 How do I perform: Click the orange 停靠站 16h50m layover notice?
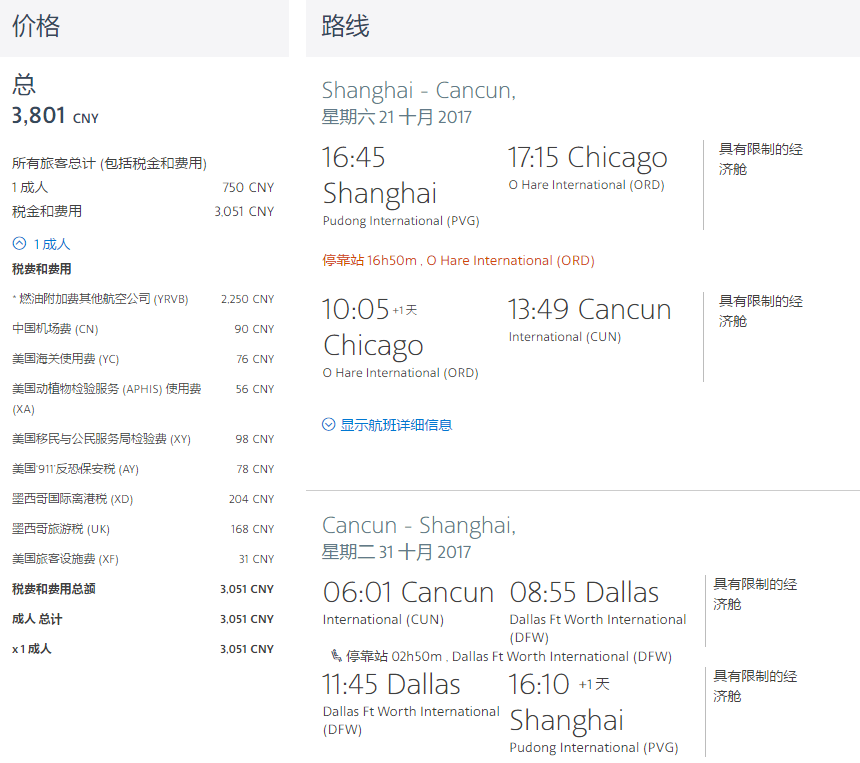[x=458, y=260]
